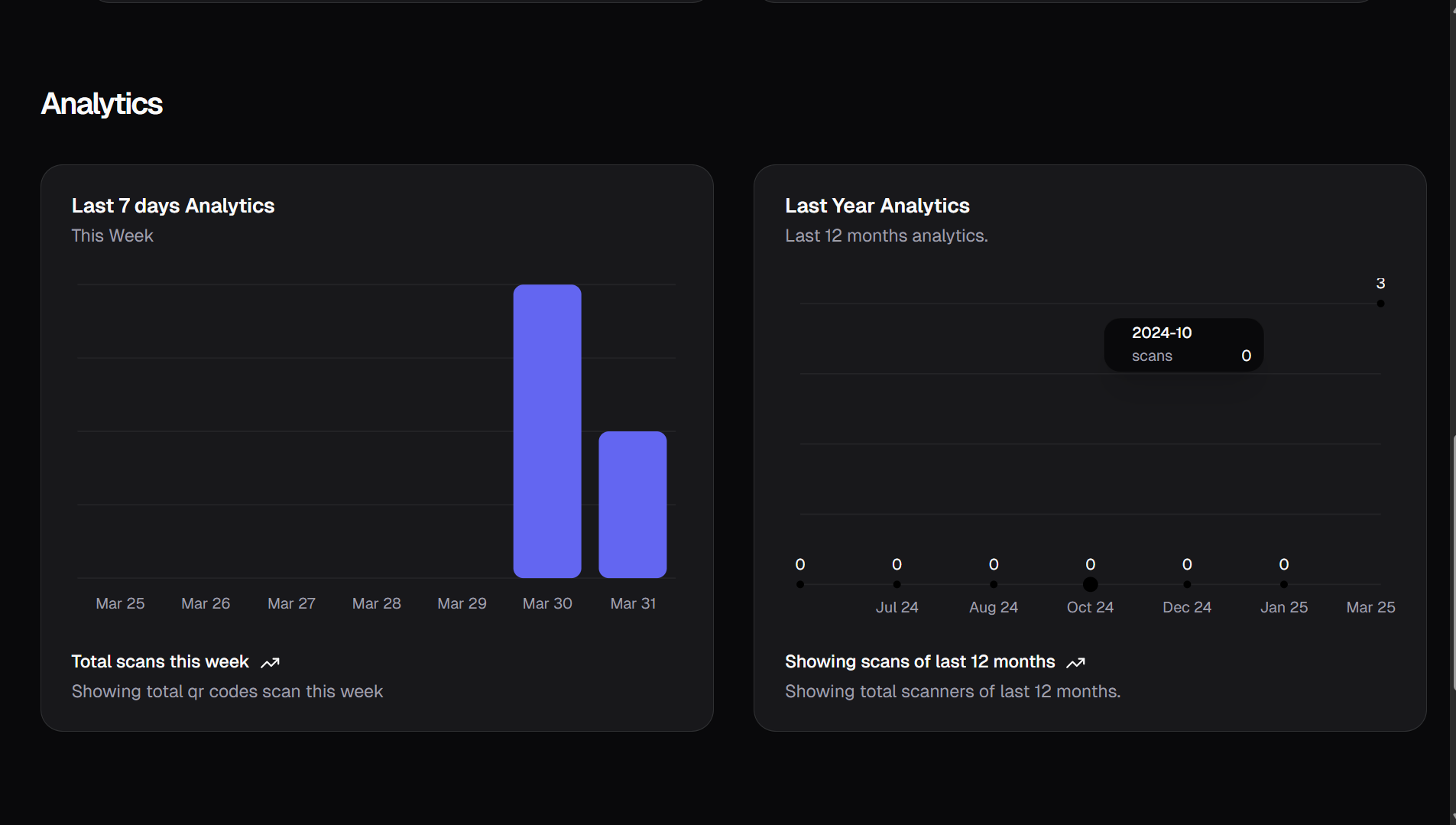Click the Last Year Analytics title

point(877,206)
